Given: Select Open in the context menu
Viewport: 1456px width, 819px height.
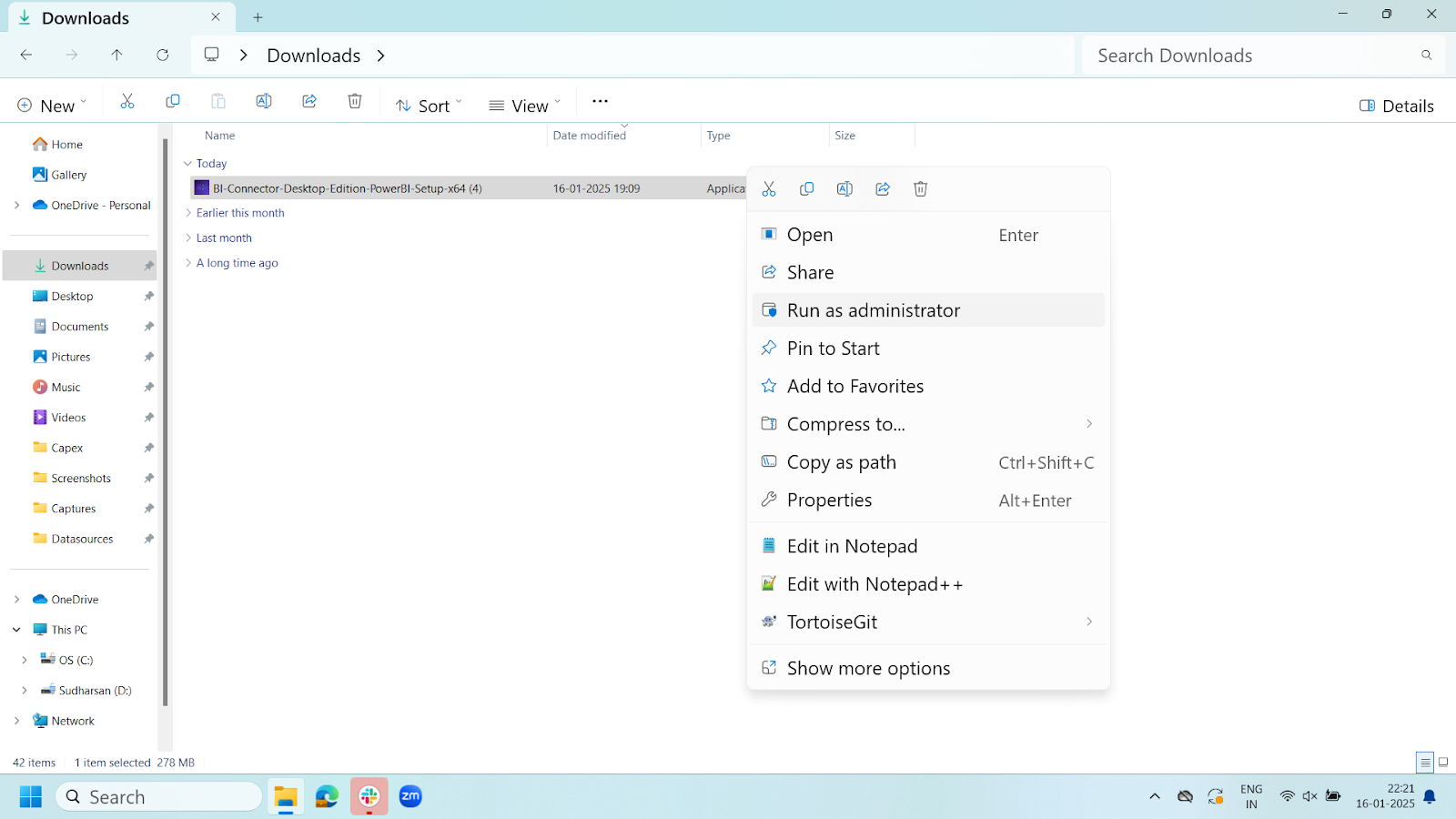Looking at the screenshot, I should [x=928, y=235].
